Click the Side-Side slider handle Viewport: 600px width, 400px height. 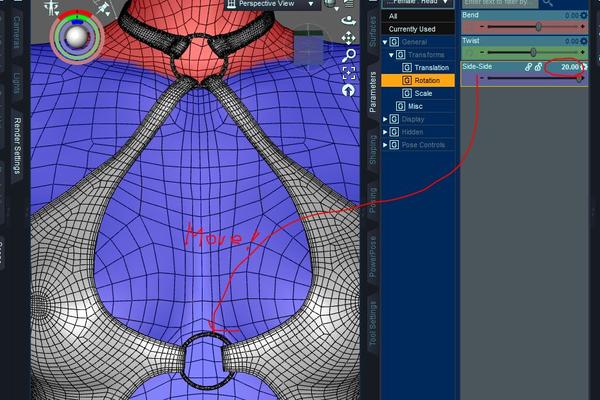click(579, 78)
